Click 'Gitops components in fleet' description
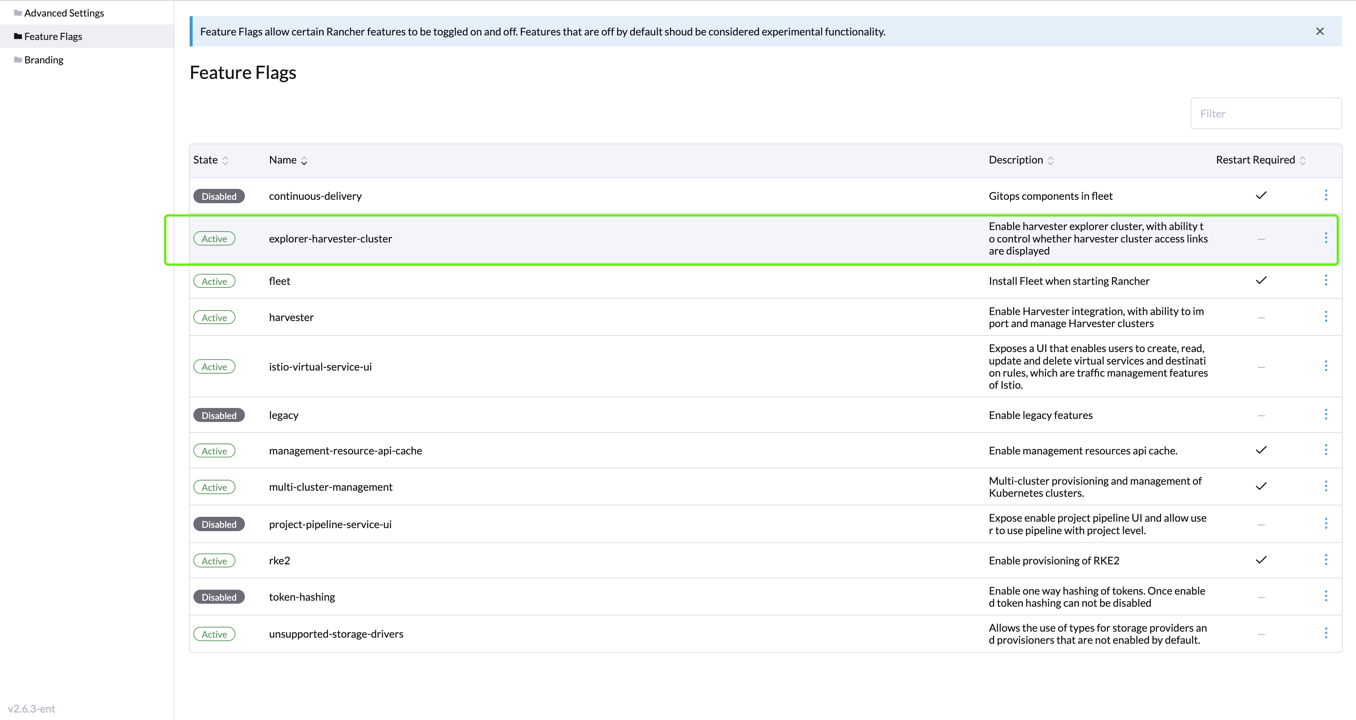This screenshot has width=1356, height=720. [x=1051, y=196]
